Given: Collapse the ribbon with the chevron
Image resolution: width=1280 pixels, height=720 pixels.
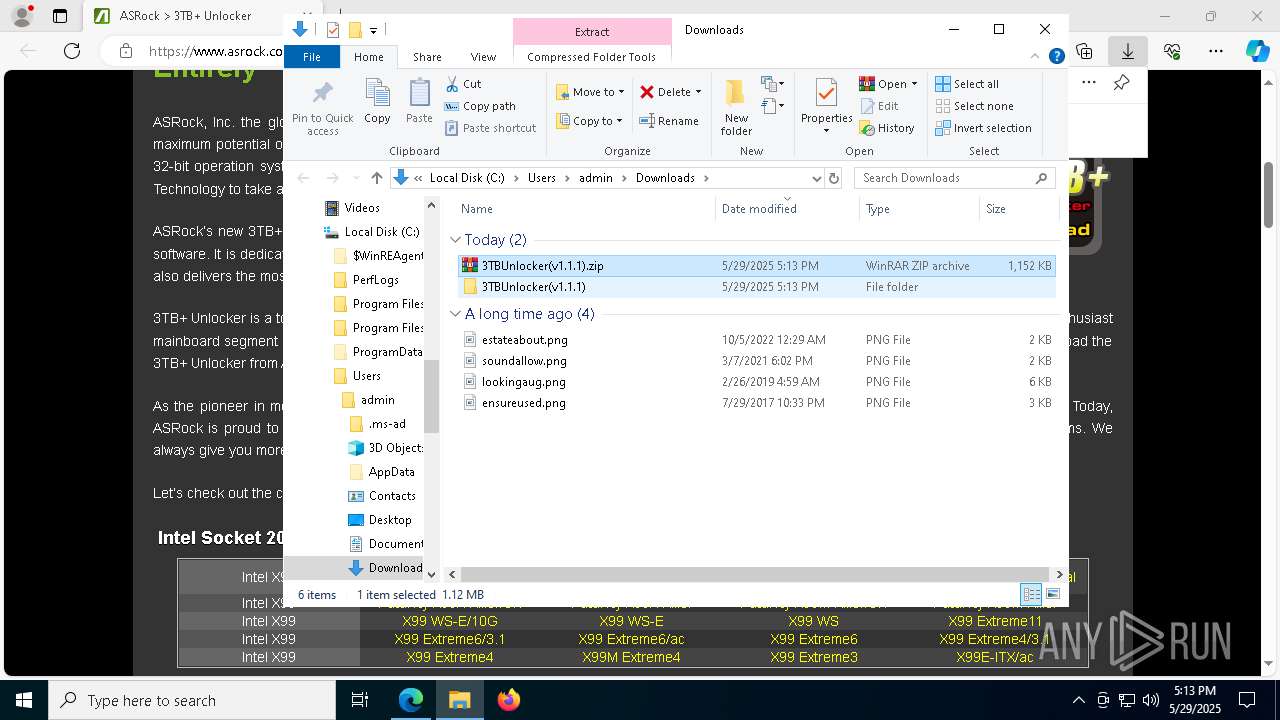Looking at the screenshot, I should coord(1036,57).
